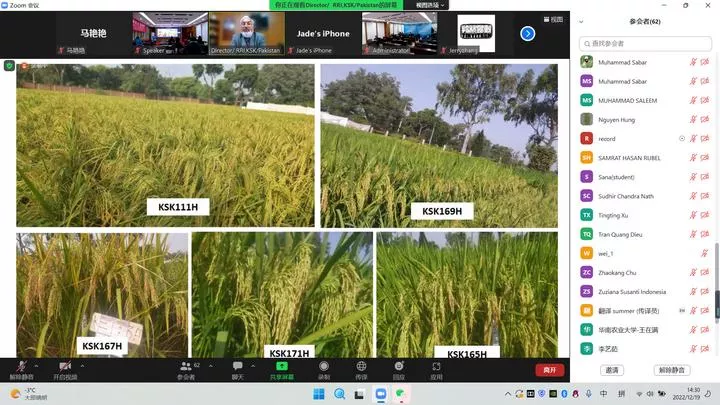Screen dimensions: 720x405
Task: Start recording with the 录制 icon
Action: (x=324, y=369)
